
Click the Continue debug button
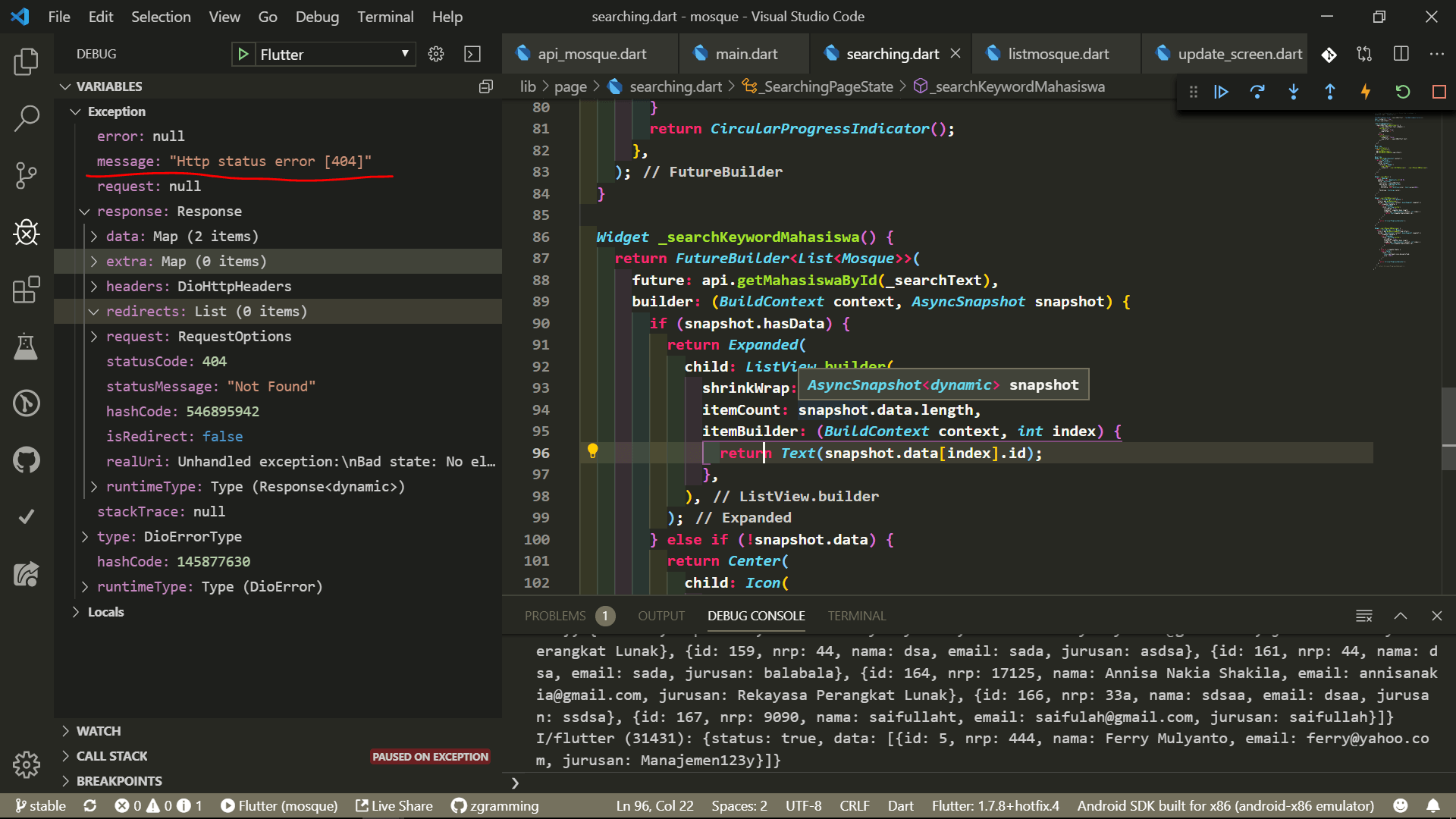tap(1221, 92)
